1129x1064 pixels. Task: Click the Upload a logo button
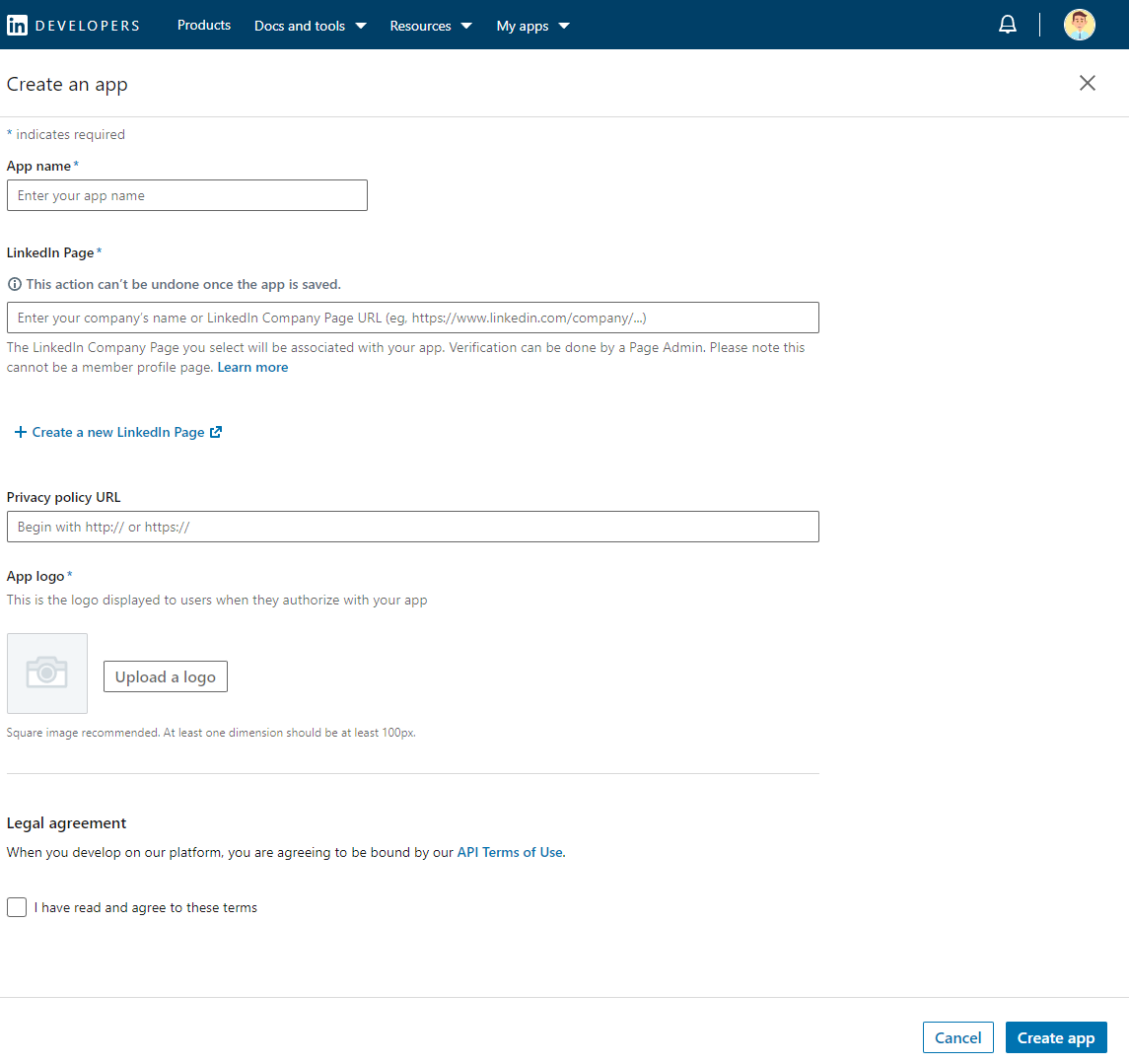point(166,676)
